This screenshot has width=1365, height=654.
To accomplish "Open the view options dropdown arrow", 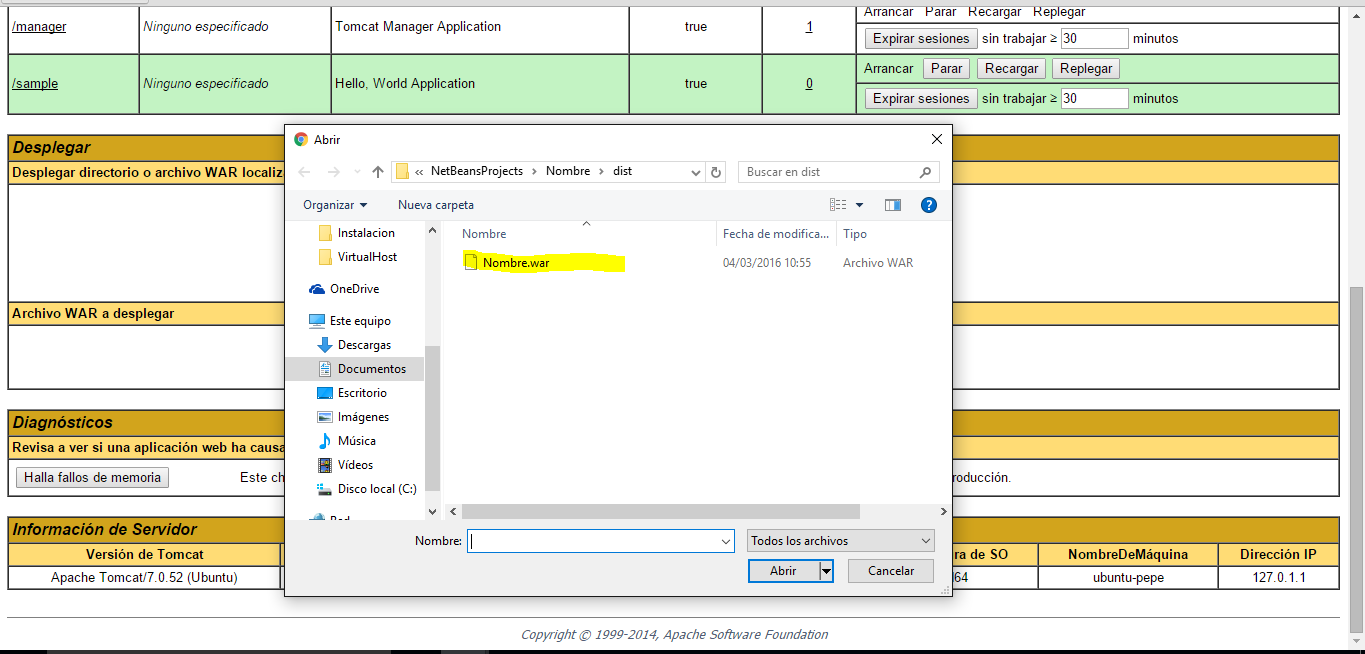I will [x=859, y=205].
